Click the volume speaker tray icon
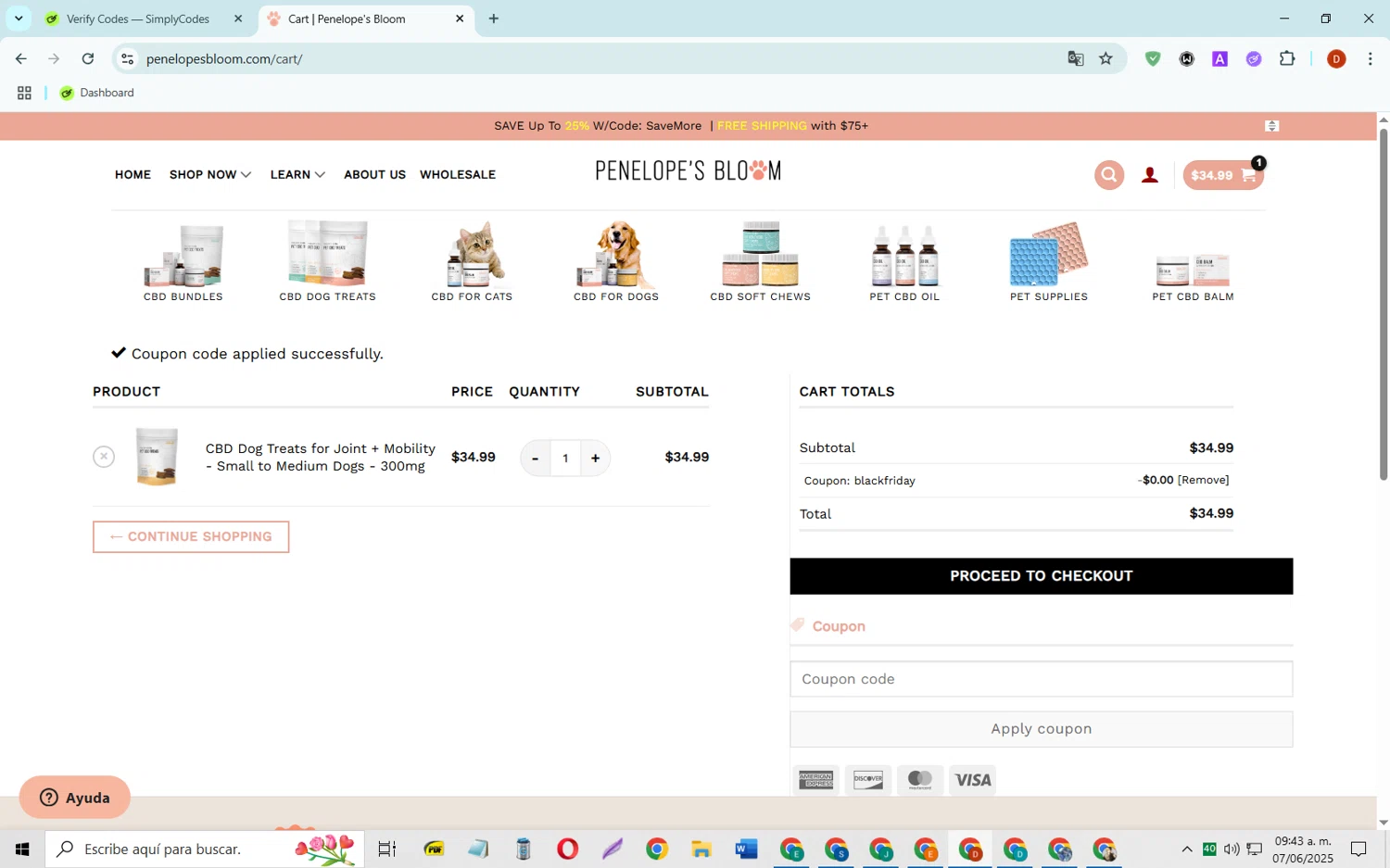Screen dimensions: 1390x868 (1232, 849)
